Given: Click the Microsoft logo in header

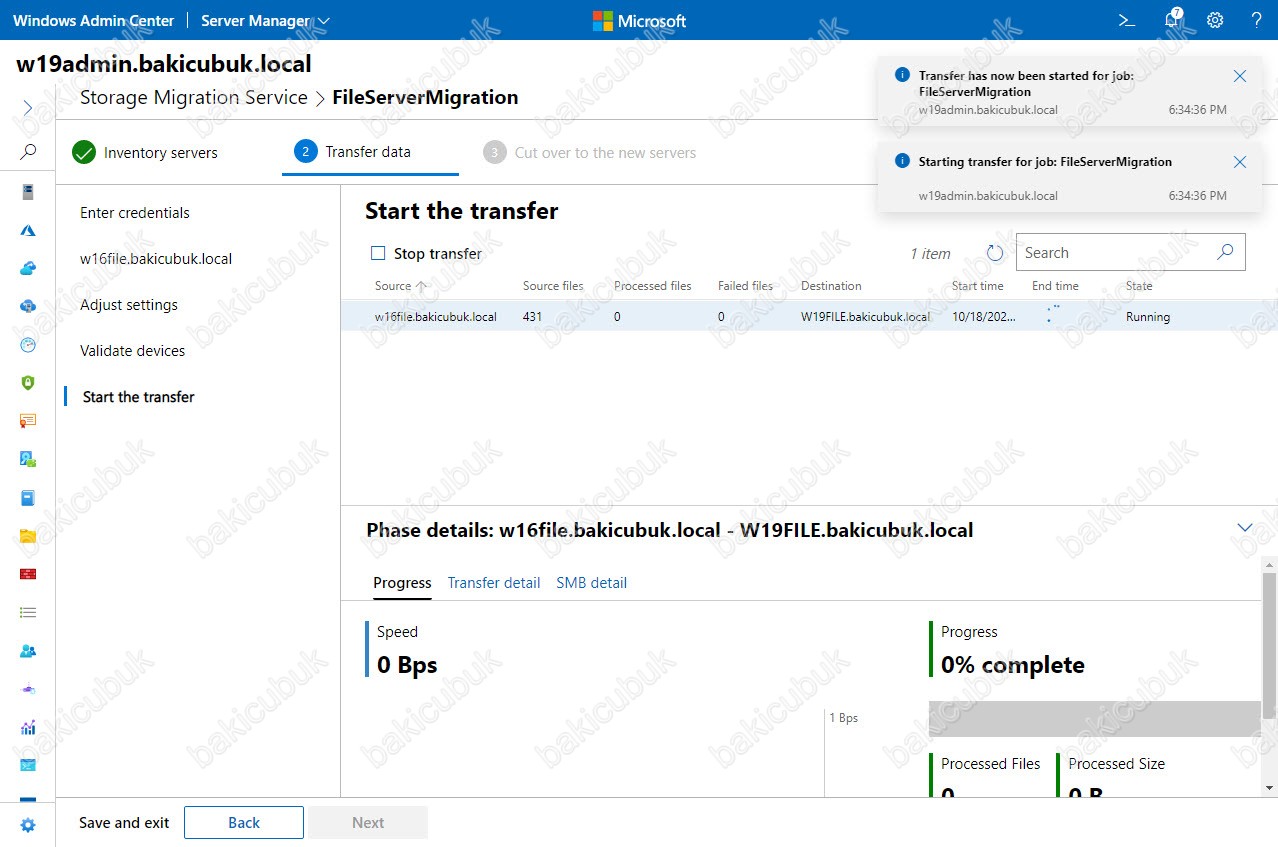Looking at the screenshot, I should tap(639, 20).
